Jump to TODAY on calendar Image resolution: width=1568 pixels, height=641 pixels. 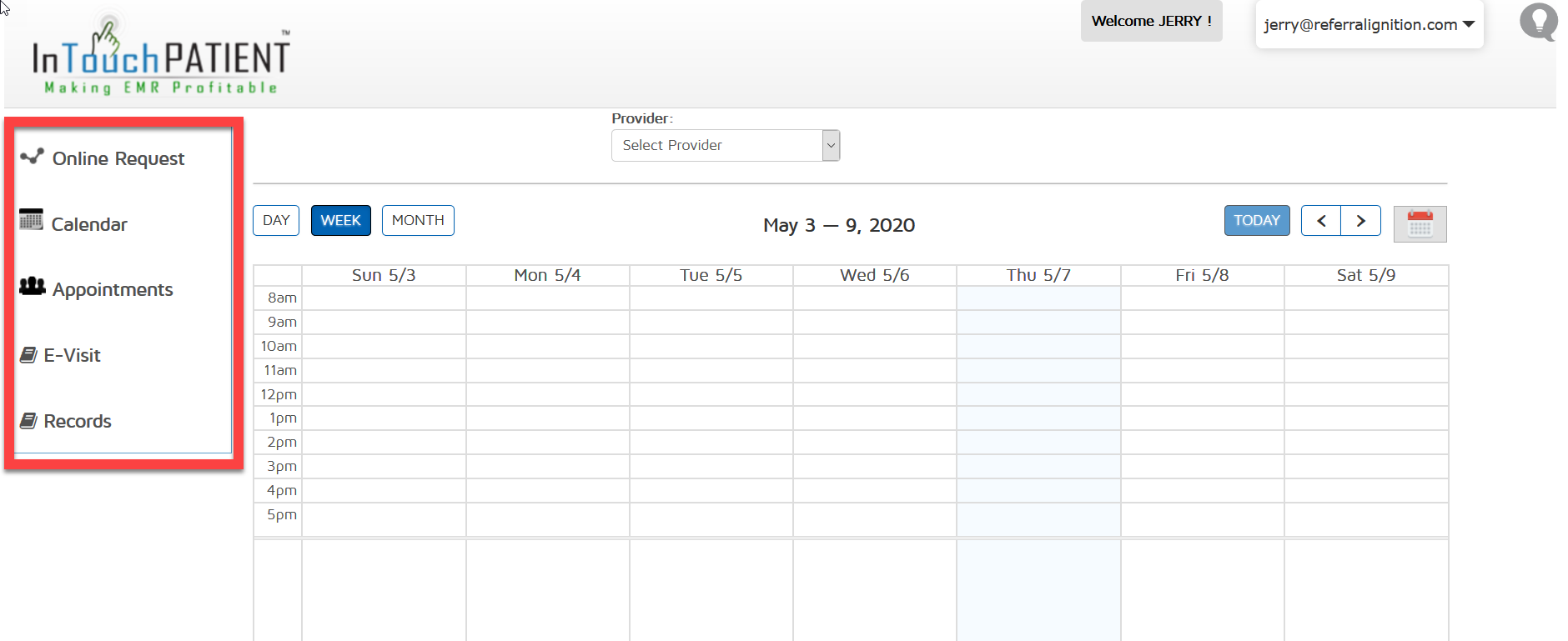coord(1256,221)
